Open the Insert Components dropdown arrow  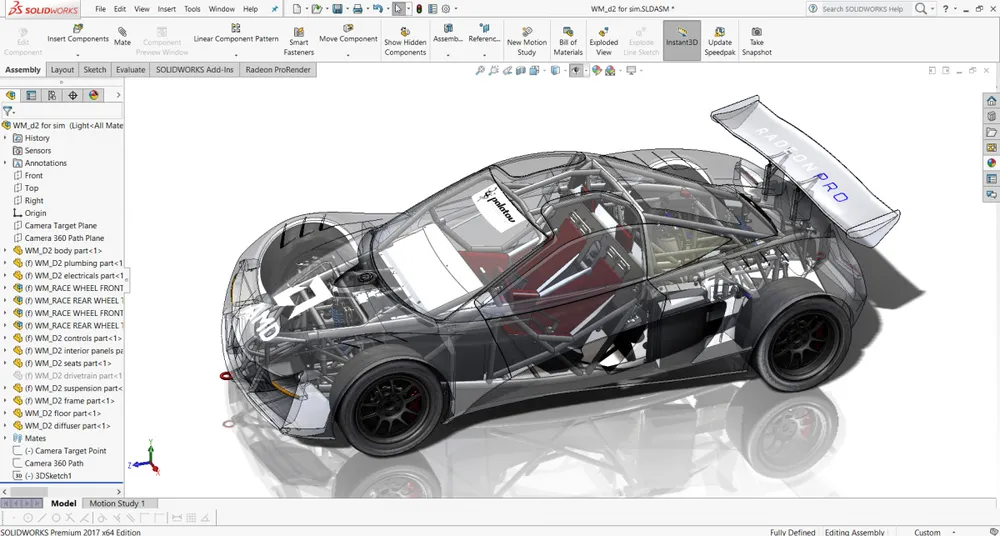tap(78, 54)
